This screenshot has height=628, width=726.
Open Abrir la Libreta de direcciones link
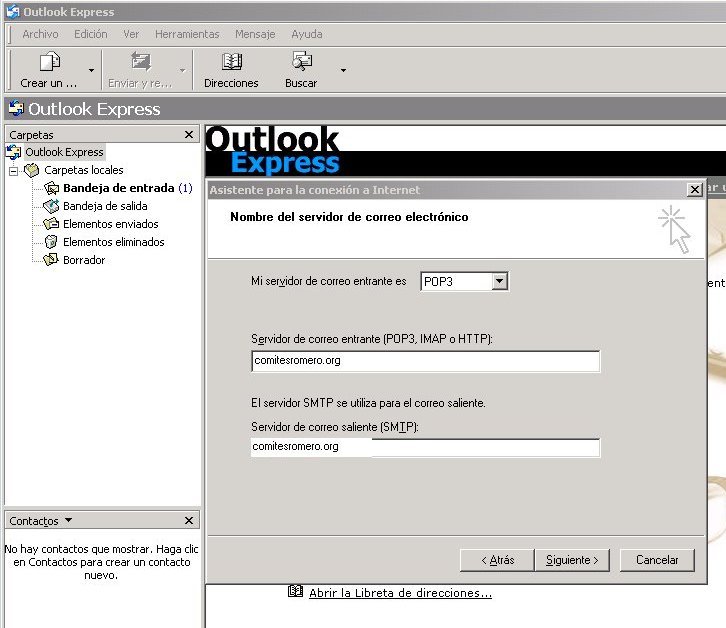pyautogui.click(x=400, y=593)
